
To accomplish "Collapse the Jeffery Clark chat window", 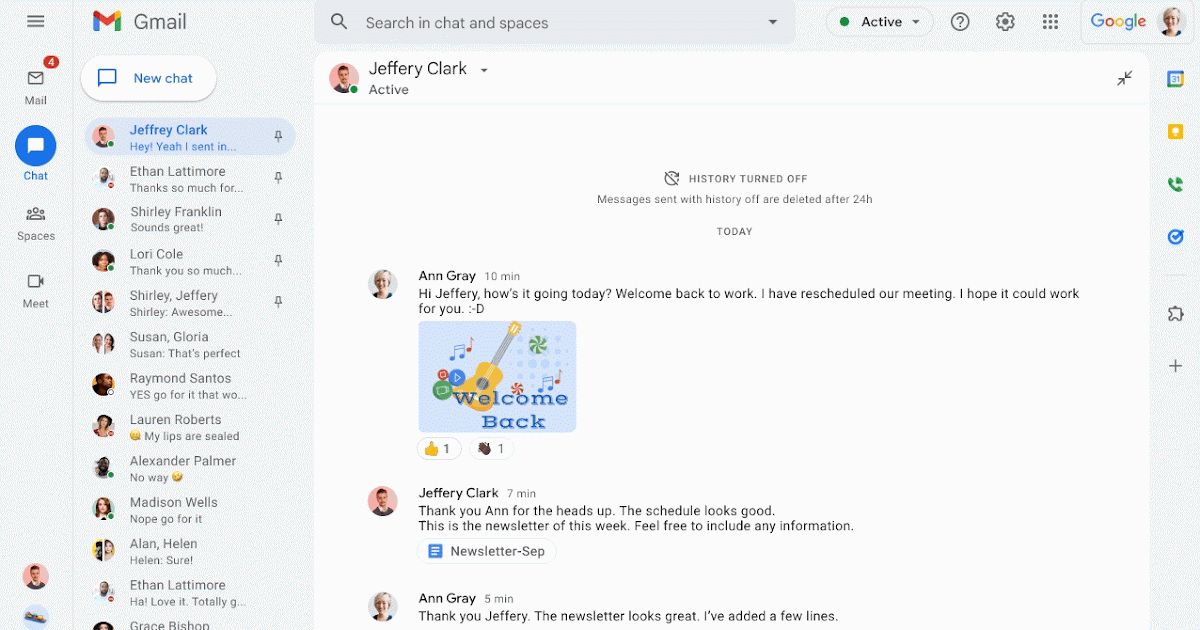I will pos(1124,77).
